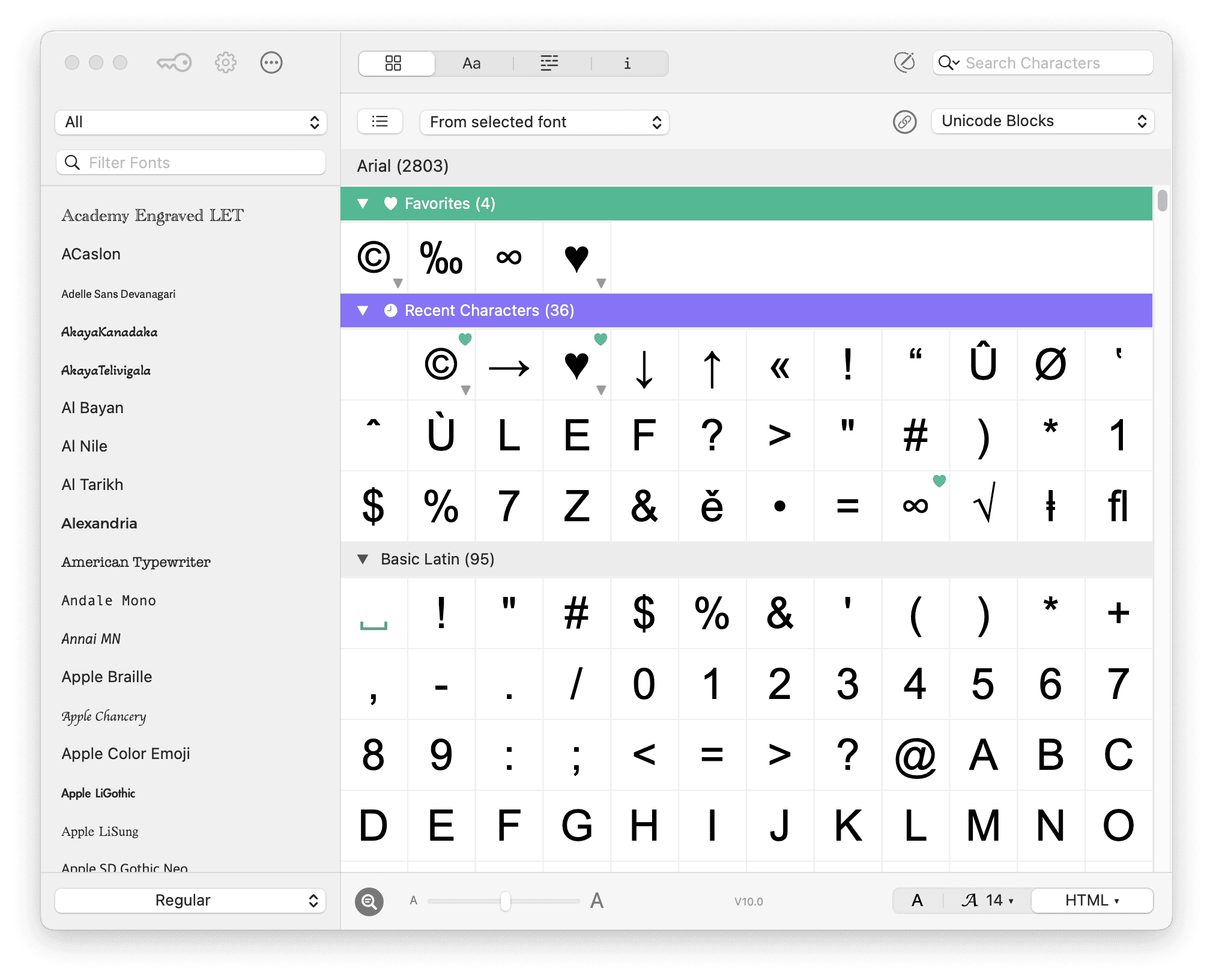The image size is (1213, 980).
Task: Open settings with the gear icon
Action: 225,62
